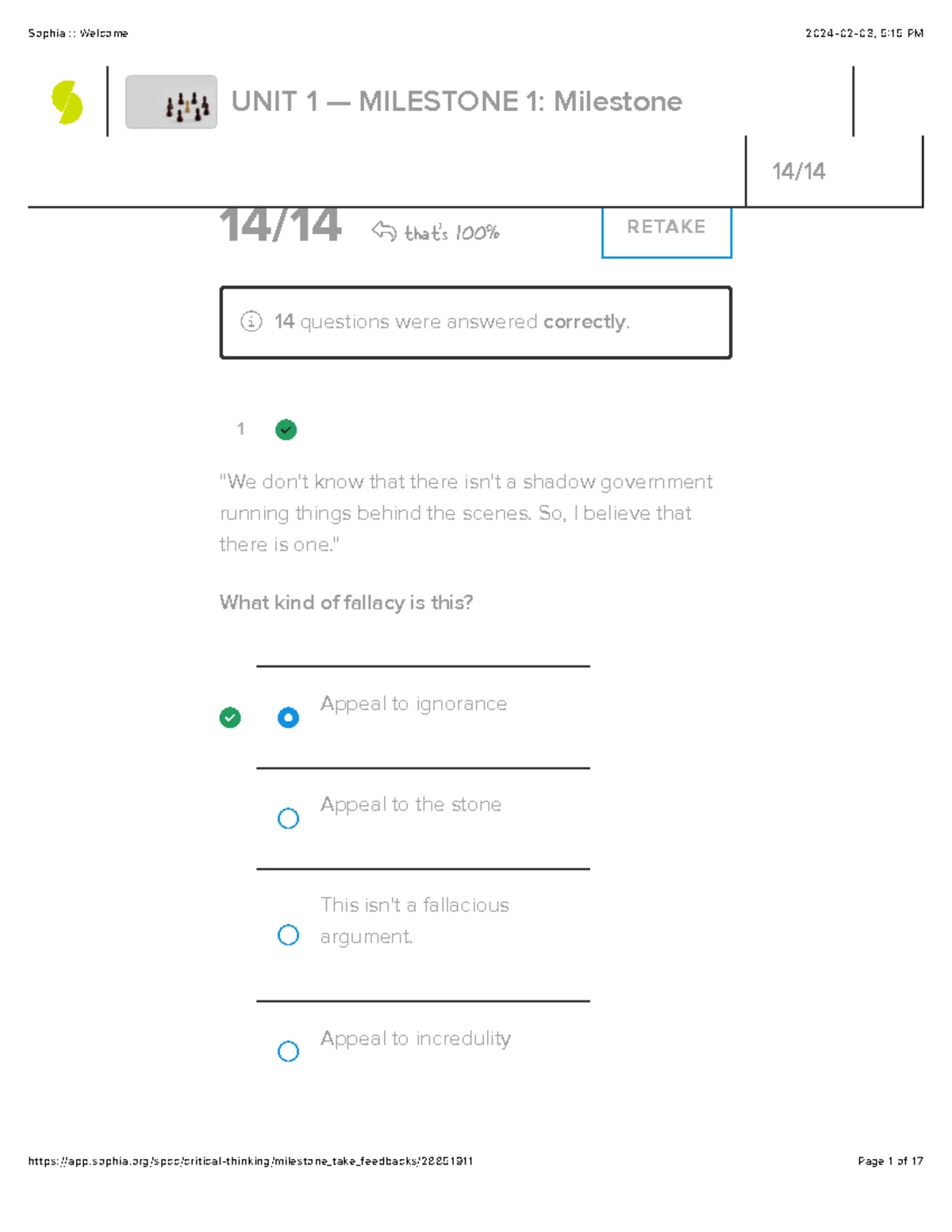Select the "Appeal to incredulity" radio button

(288, 1051)
